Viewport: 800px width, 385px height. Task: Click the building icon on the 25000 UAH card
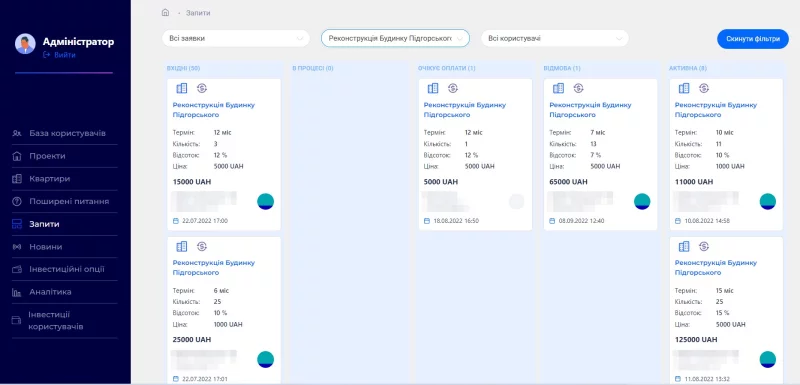click(182, 246)
